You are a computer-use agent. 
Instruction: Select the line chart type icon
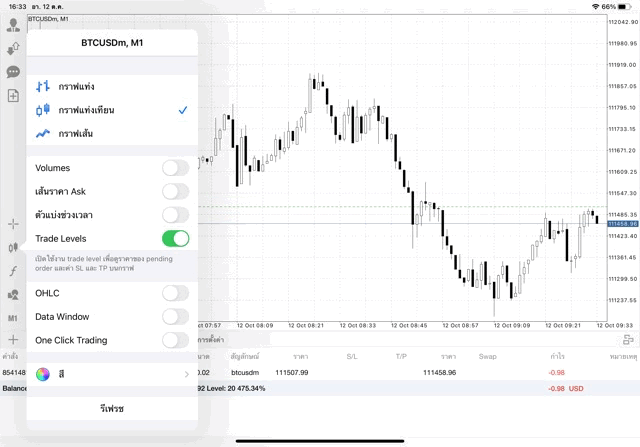click(43, 133)
